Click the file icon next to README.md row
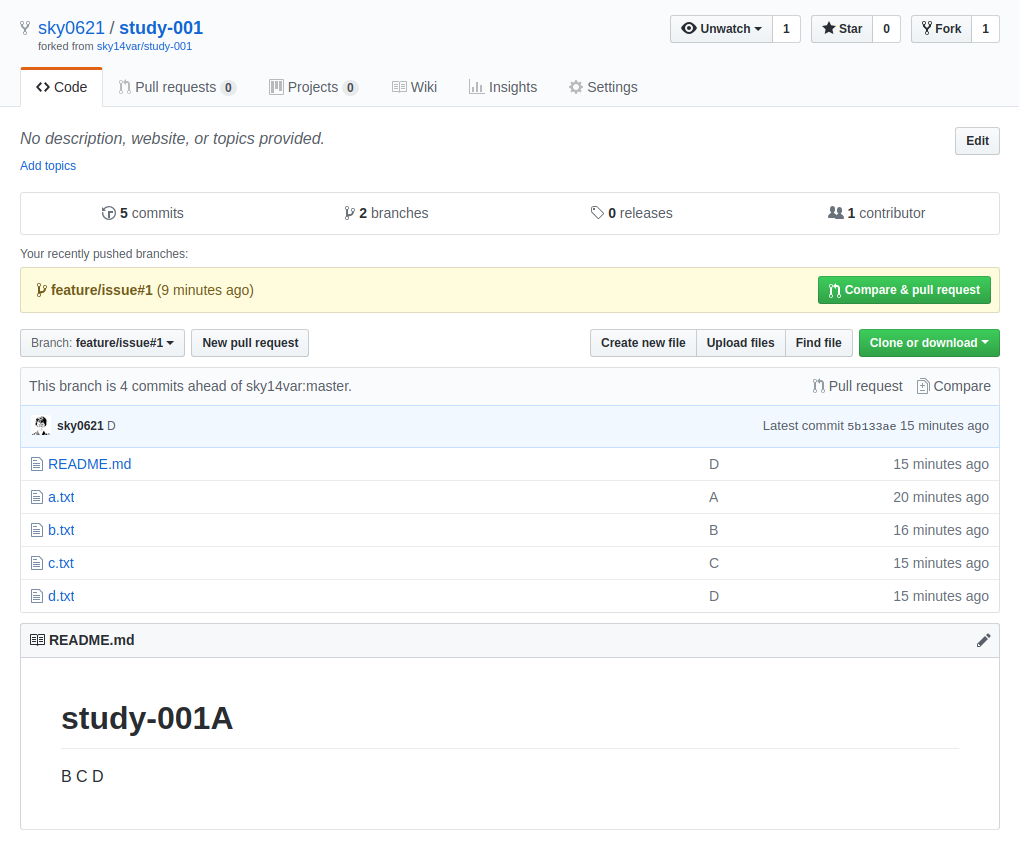The height and width of the screenshot is (846, 1019). [37, 464]
